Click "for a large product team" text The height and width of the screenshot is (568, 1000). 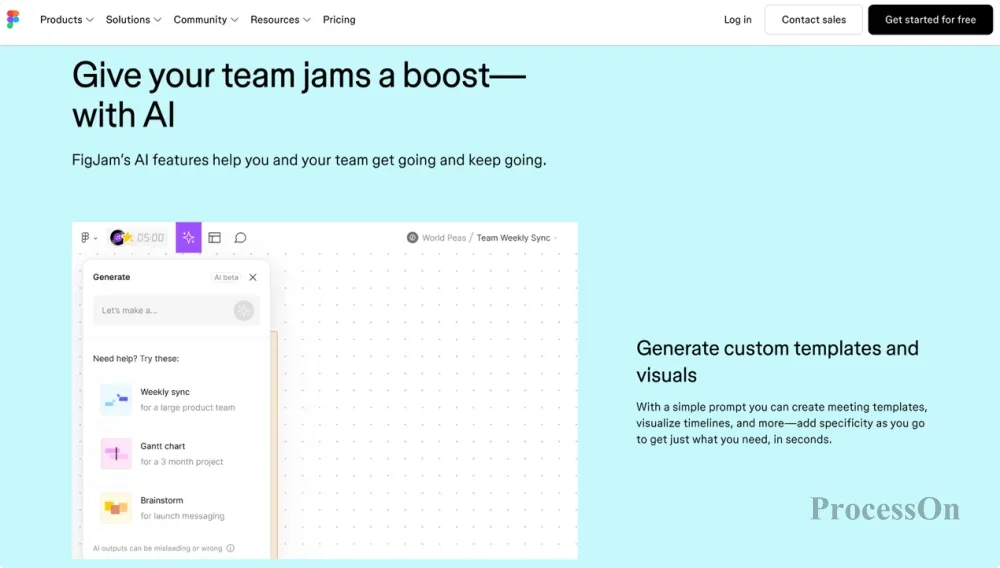point(188,408)
